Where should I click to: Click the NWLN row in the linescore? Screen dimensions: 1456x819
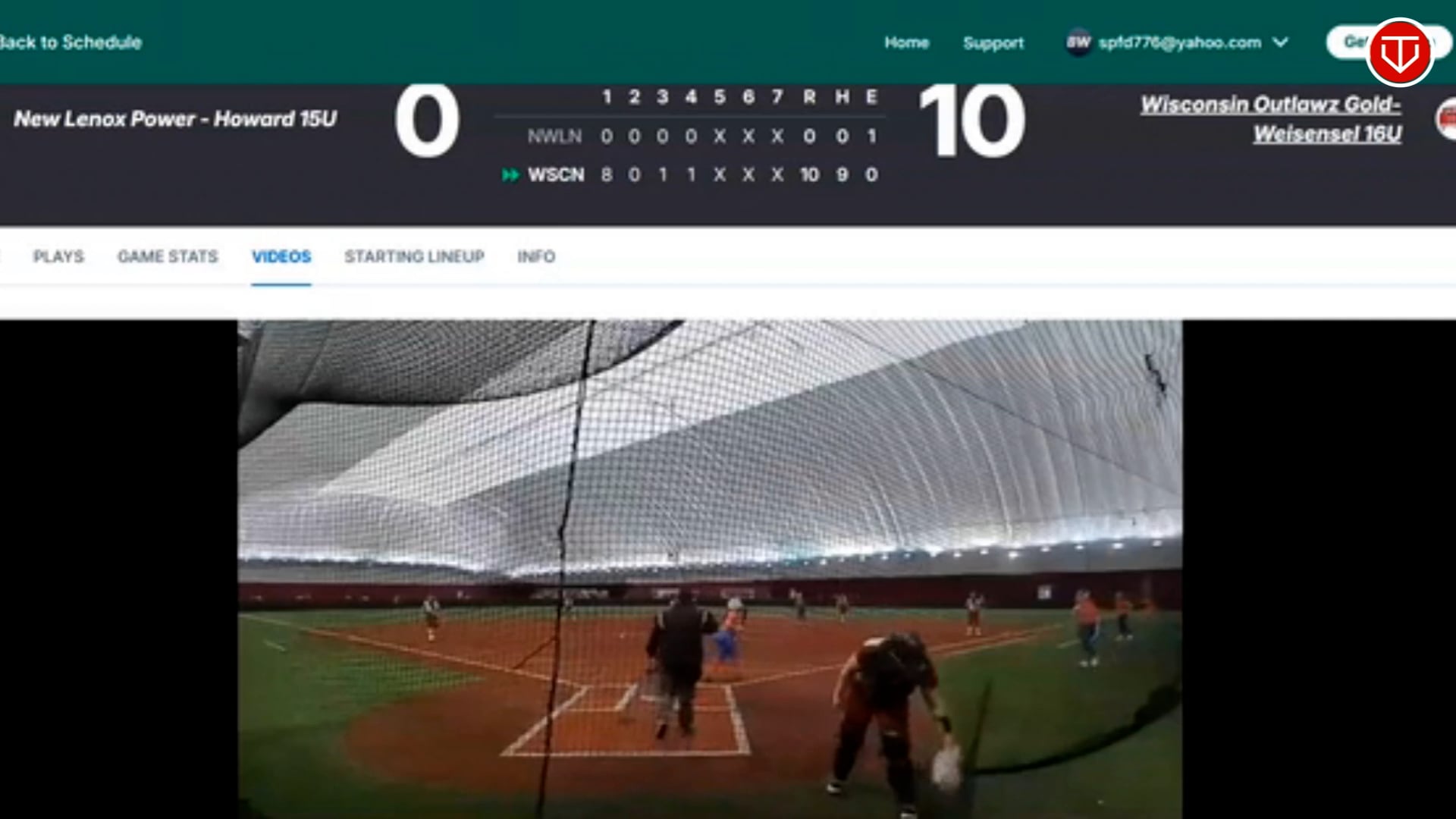(x=702, y=136)
